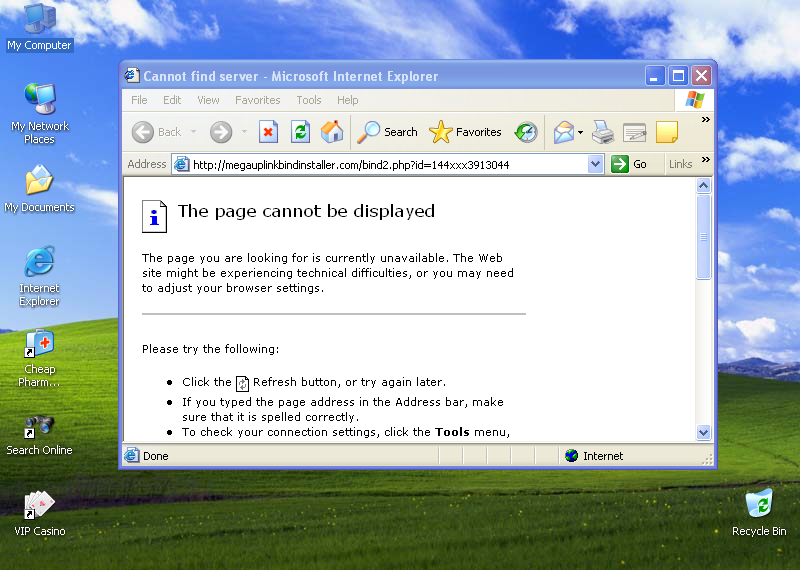Expand the Back button history dropdown
Screen dimensions: 800x570
[x=193, y=132]
